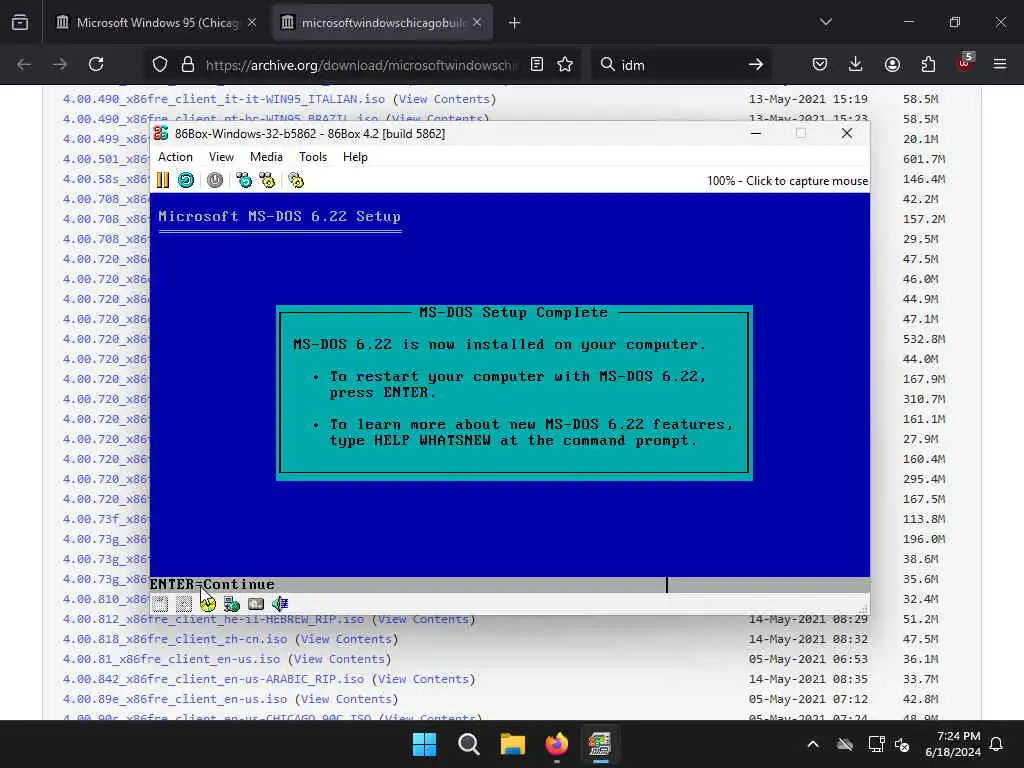Click the CD-ROM drive status icon
Screen dimensions: 1024x768
208,604
